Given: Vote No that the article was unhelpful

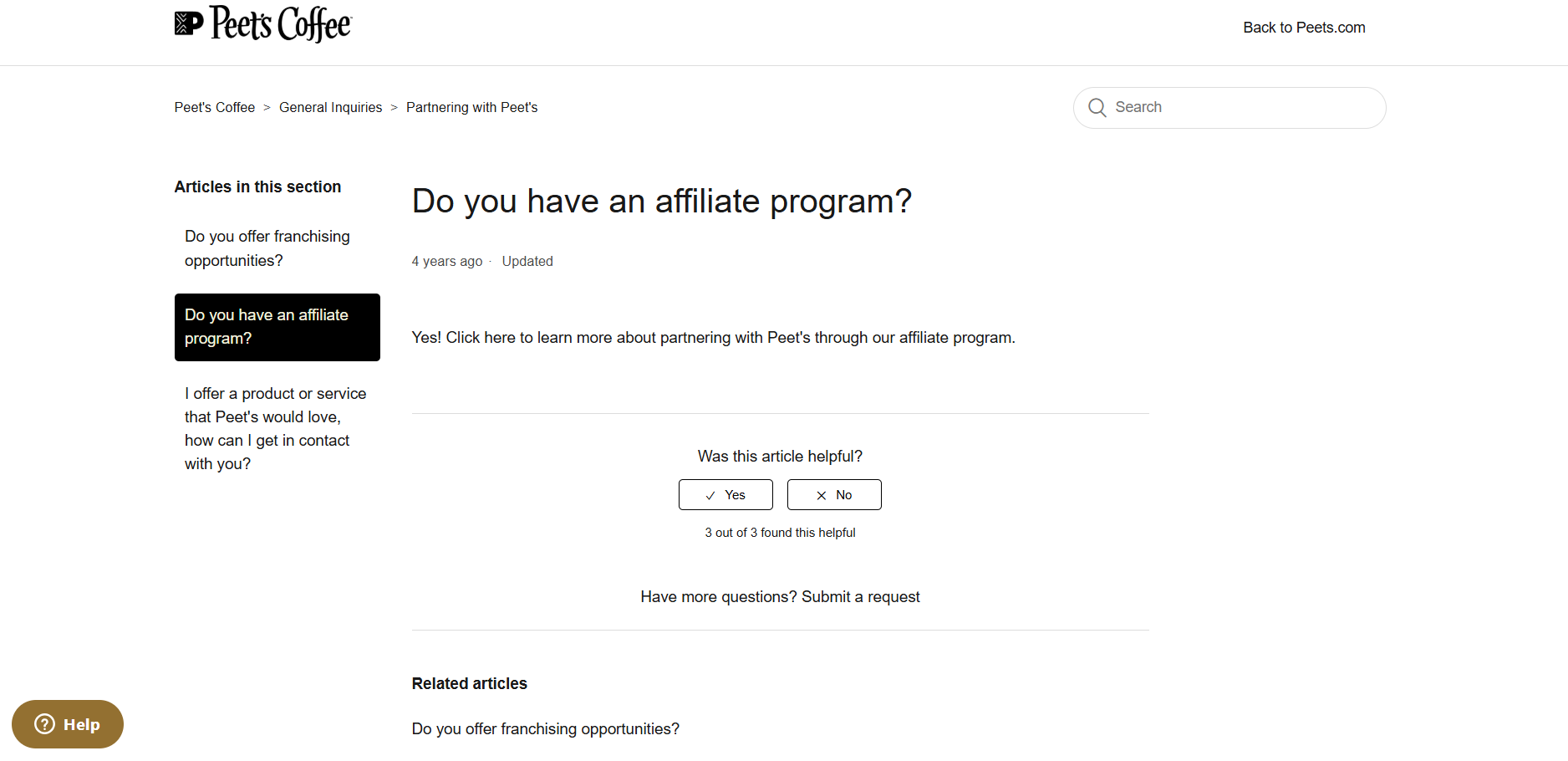Looking at the screenshot, I should [x=833, y=494].
